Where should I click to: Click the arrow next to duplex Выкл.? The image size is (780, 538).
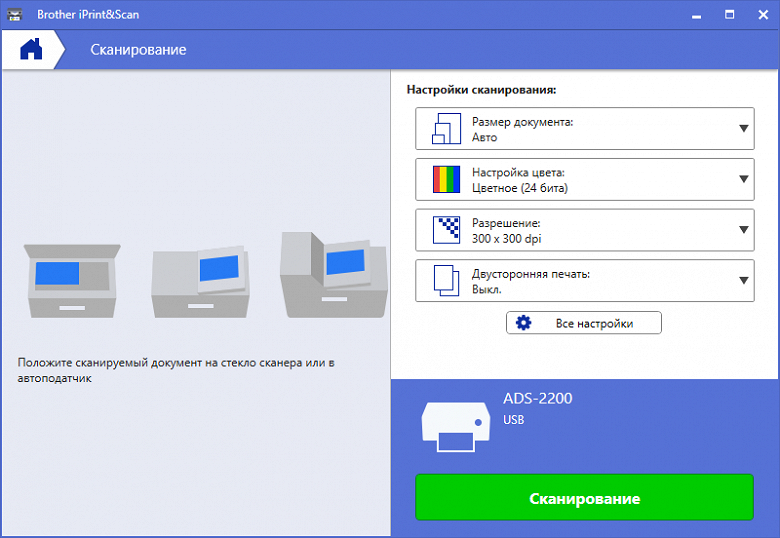click(x=744, y=280)
